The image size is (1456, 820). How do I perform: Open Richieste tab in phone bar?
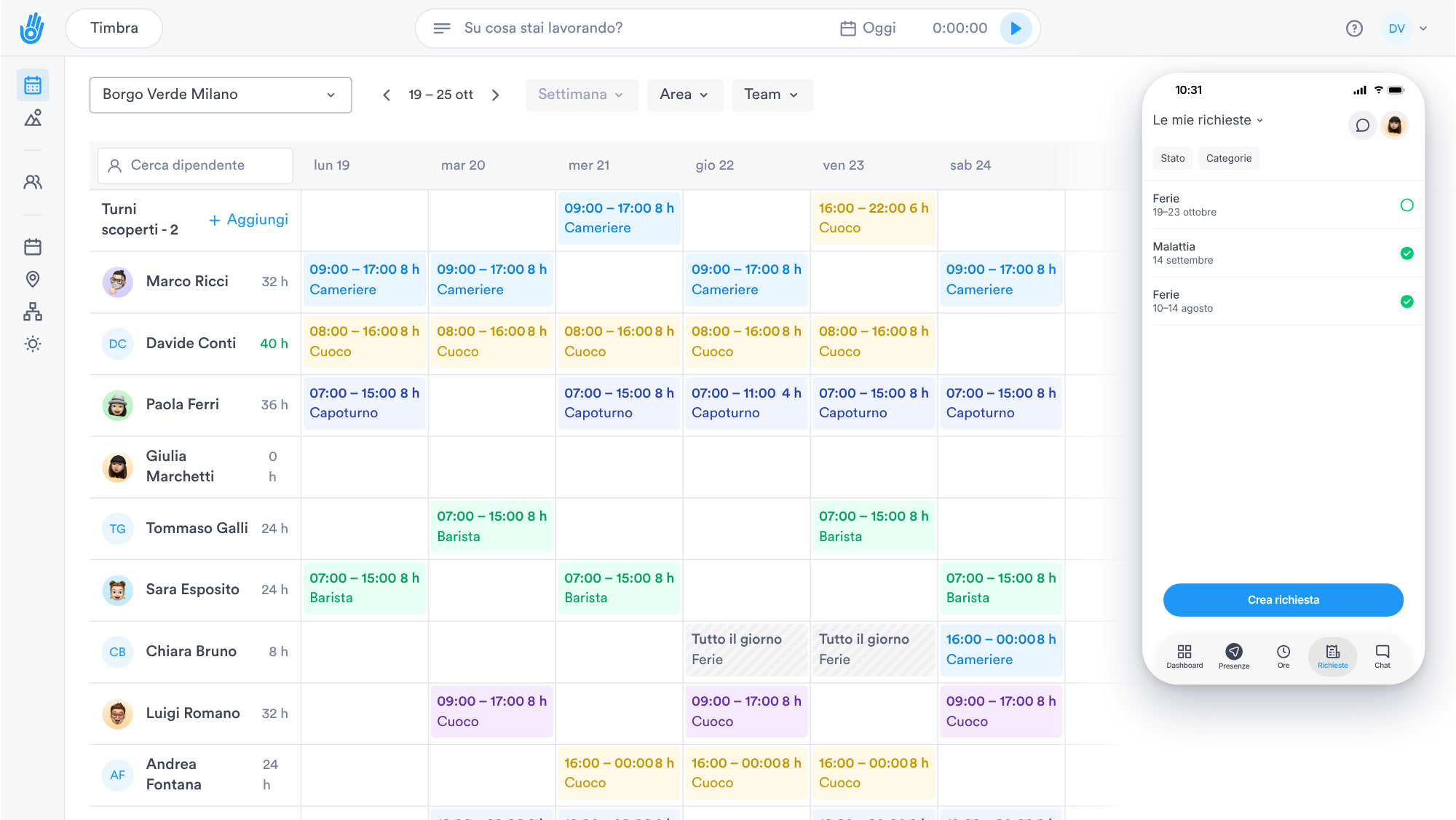(1333, 656)
